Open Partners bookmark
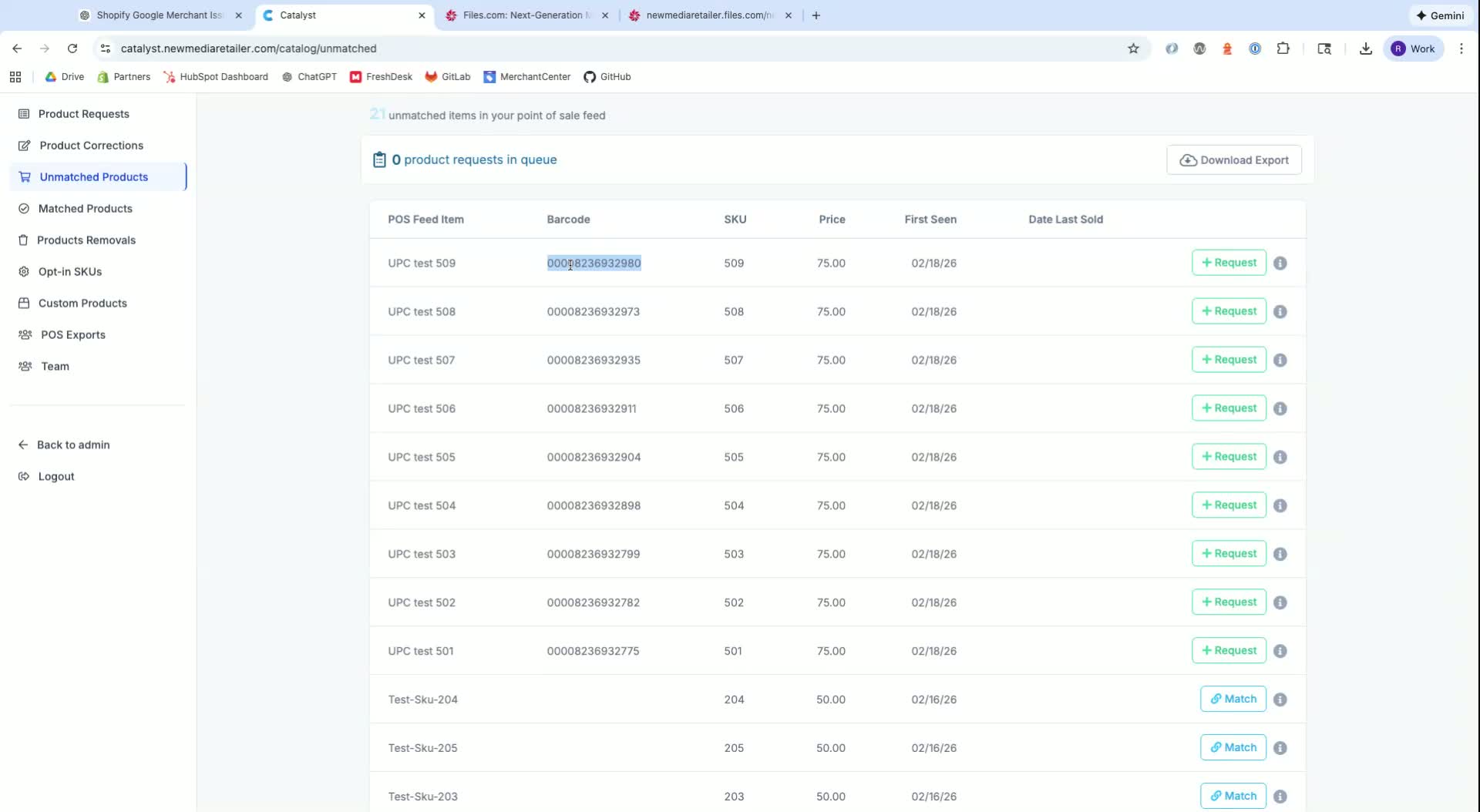The image size is (1480, 812). click(x=123, y=77)
